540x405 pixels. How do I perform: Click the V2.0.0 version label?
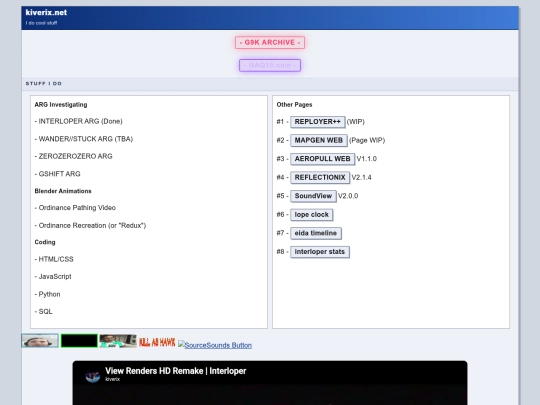click(348, 196)
